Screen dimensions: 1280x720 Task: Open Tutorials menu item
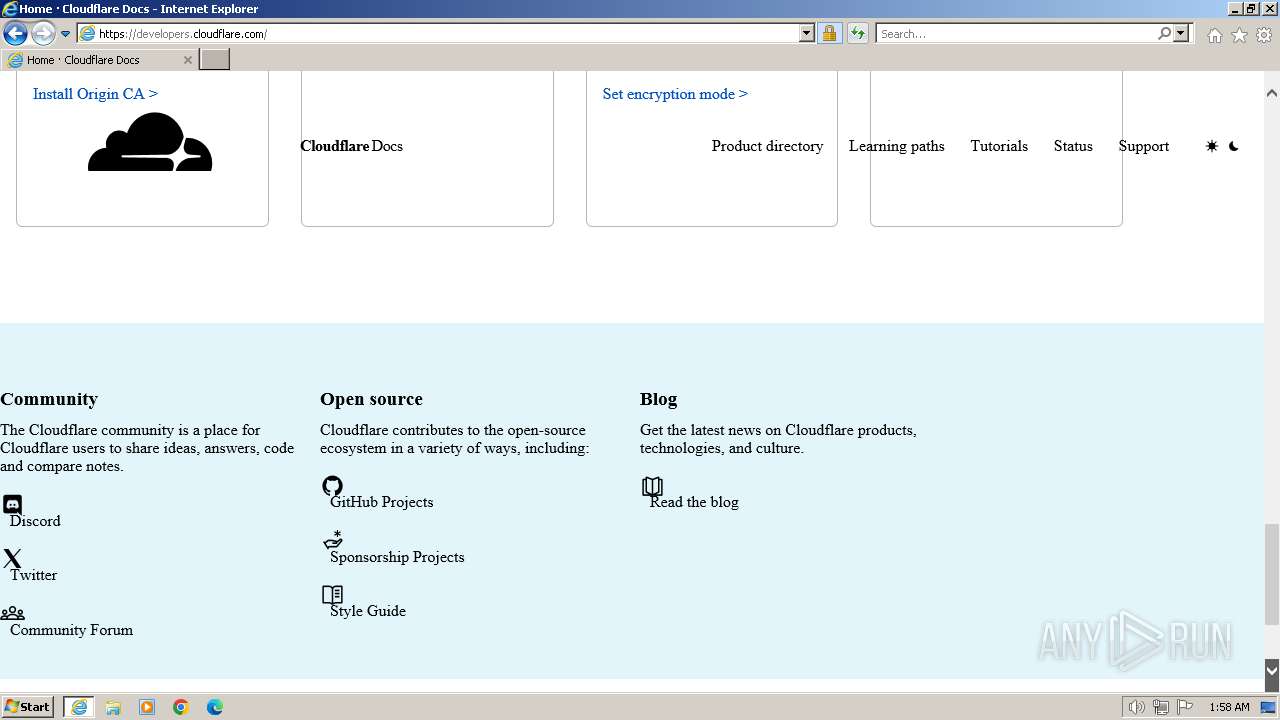click(999, 146)
